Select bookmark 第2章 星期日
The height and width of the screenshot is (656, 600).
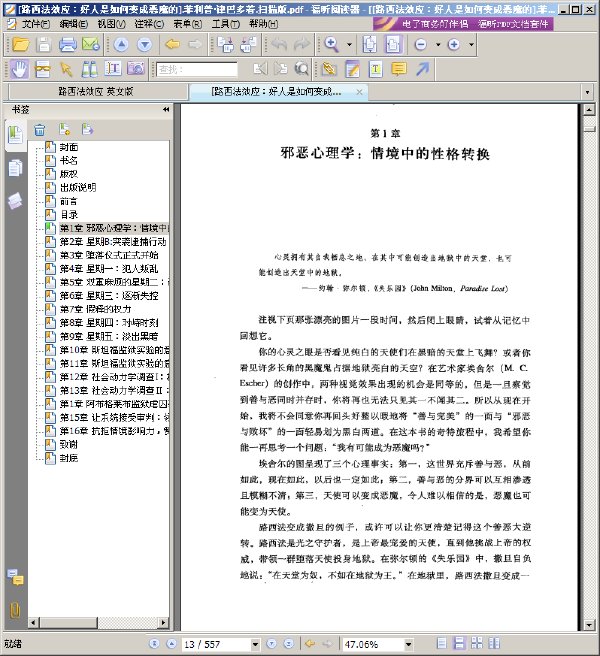point(113,242)
